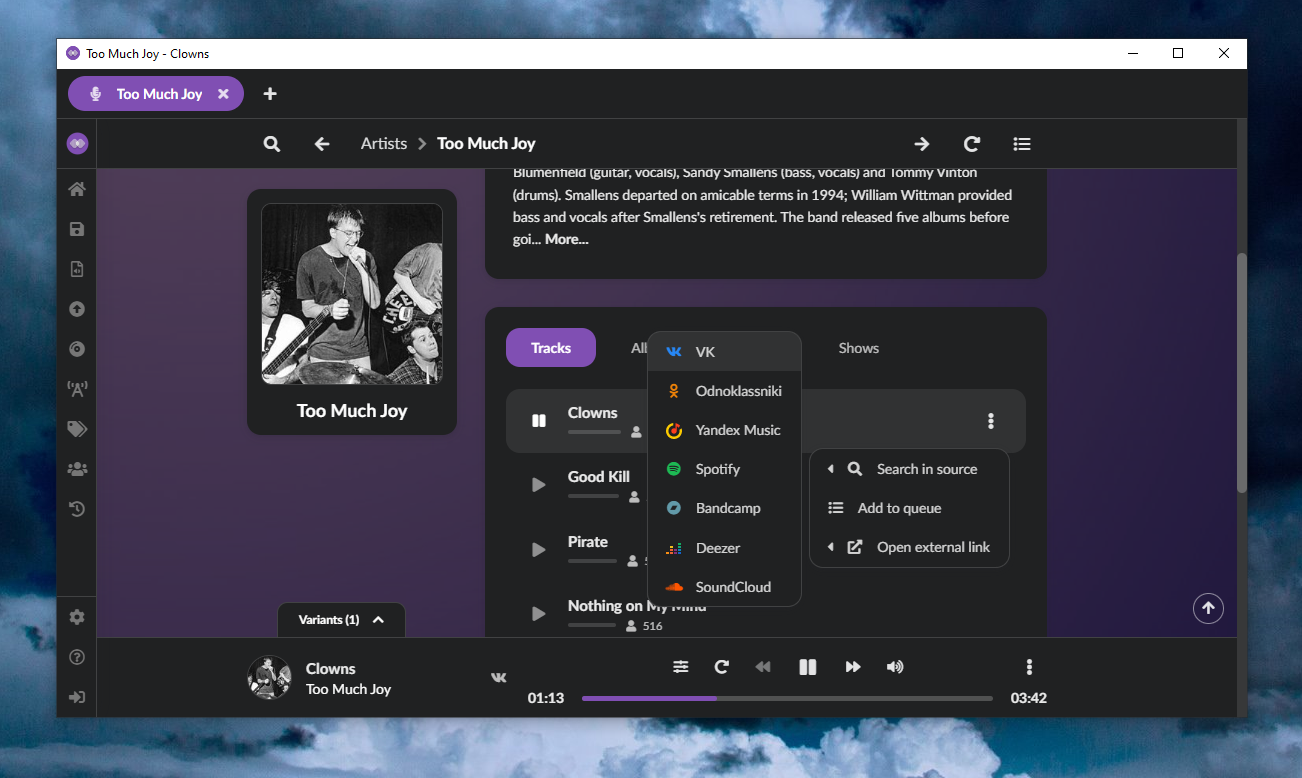Click the album thumbnail in the player bar

point(269,678)
